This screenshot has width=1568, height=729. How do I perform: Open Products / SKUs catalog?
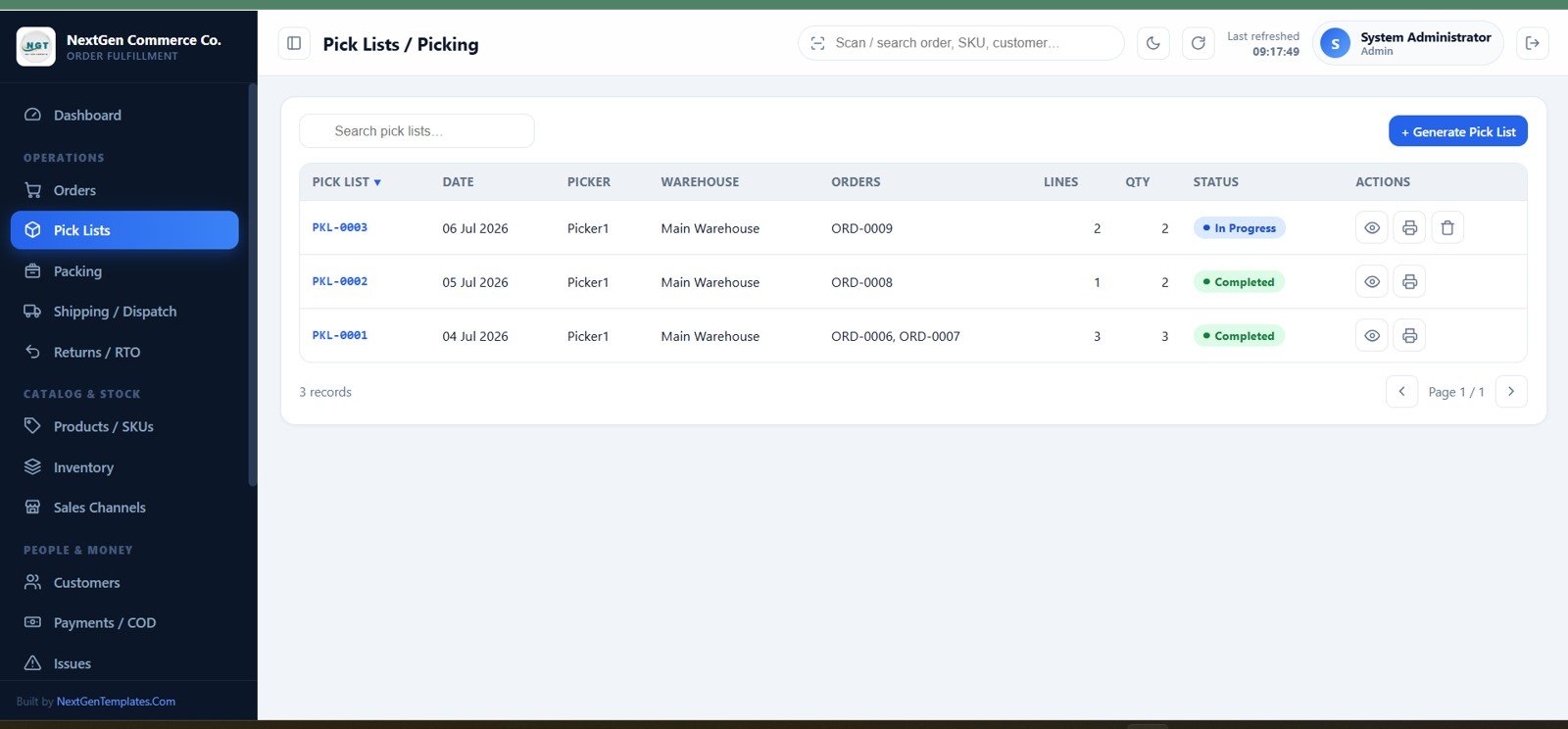(x=124, y=426)
